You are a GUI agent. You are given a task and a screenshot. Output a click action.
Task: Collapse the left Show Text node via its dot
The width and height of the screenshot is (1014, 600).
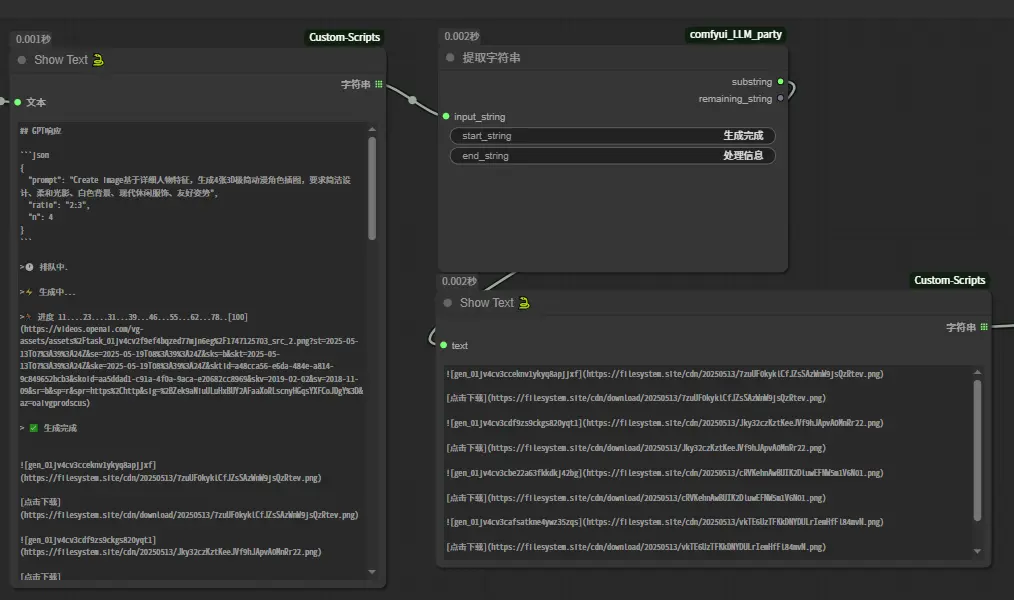tap(22, 60)
